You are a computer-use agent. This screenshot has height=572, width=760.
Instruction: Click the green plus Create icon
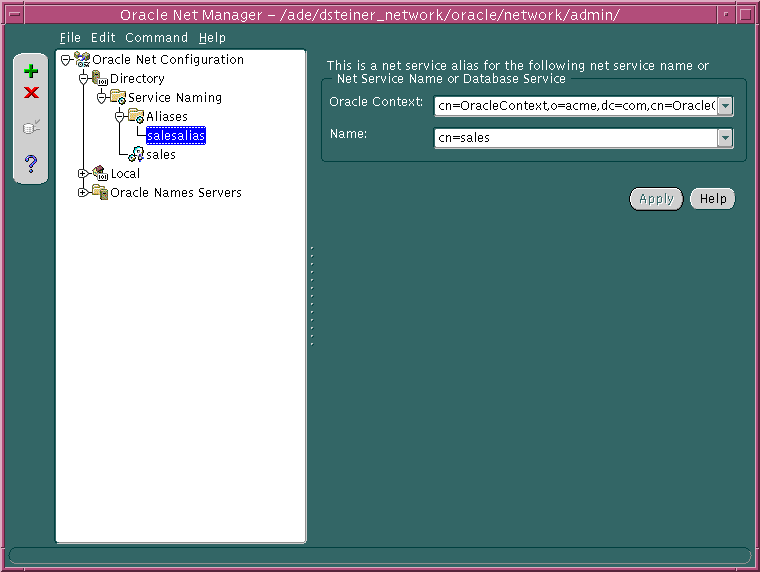click(31, 71)
